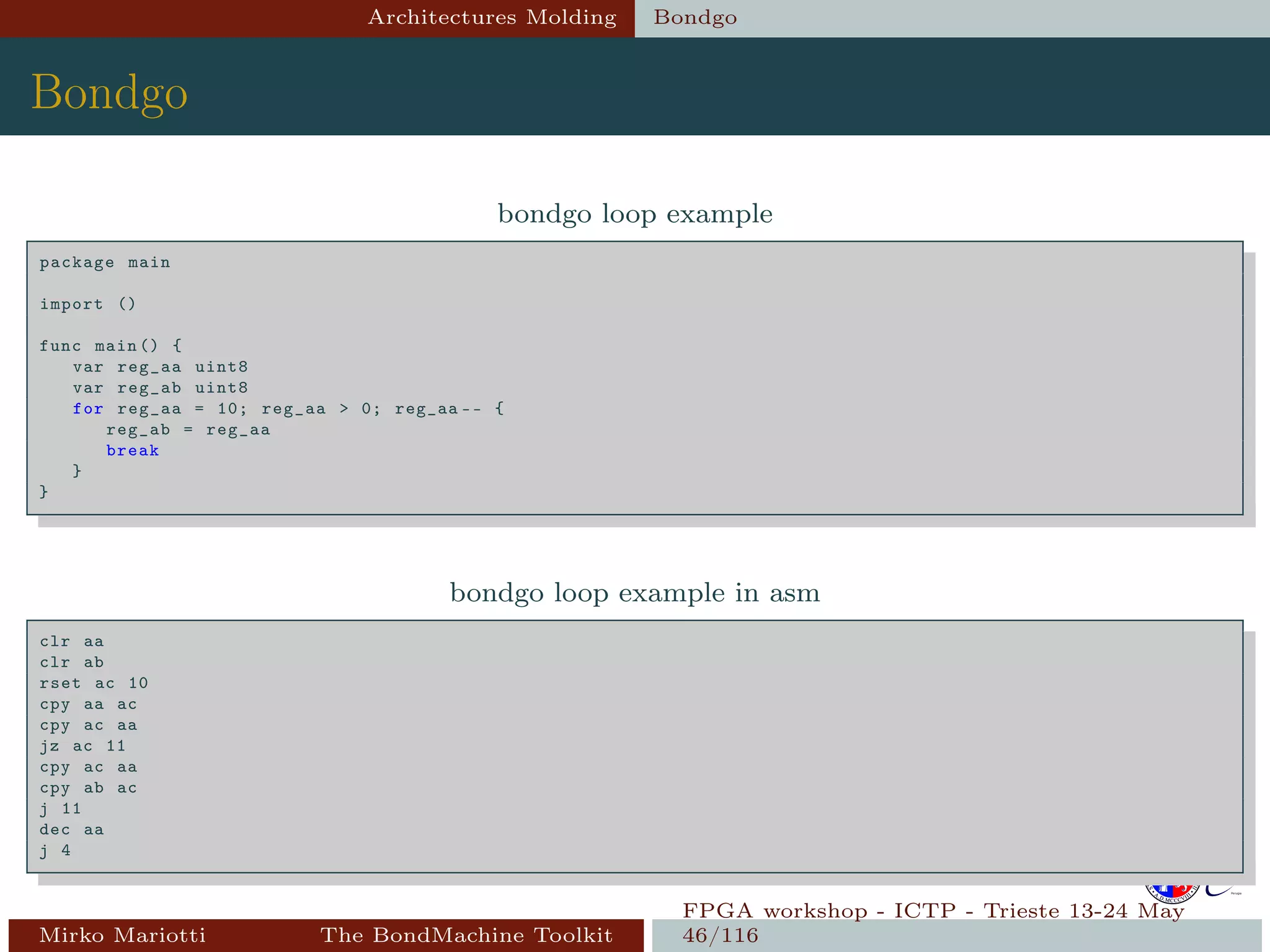Click 'The BondMachine Toolkit' footer title
Screen dimensions: 1270x952
click(466, 935)
